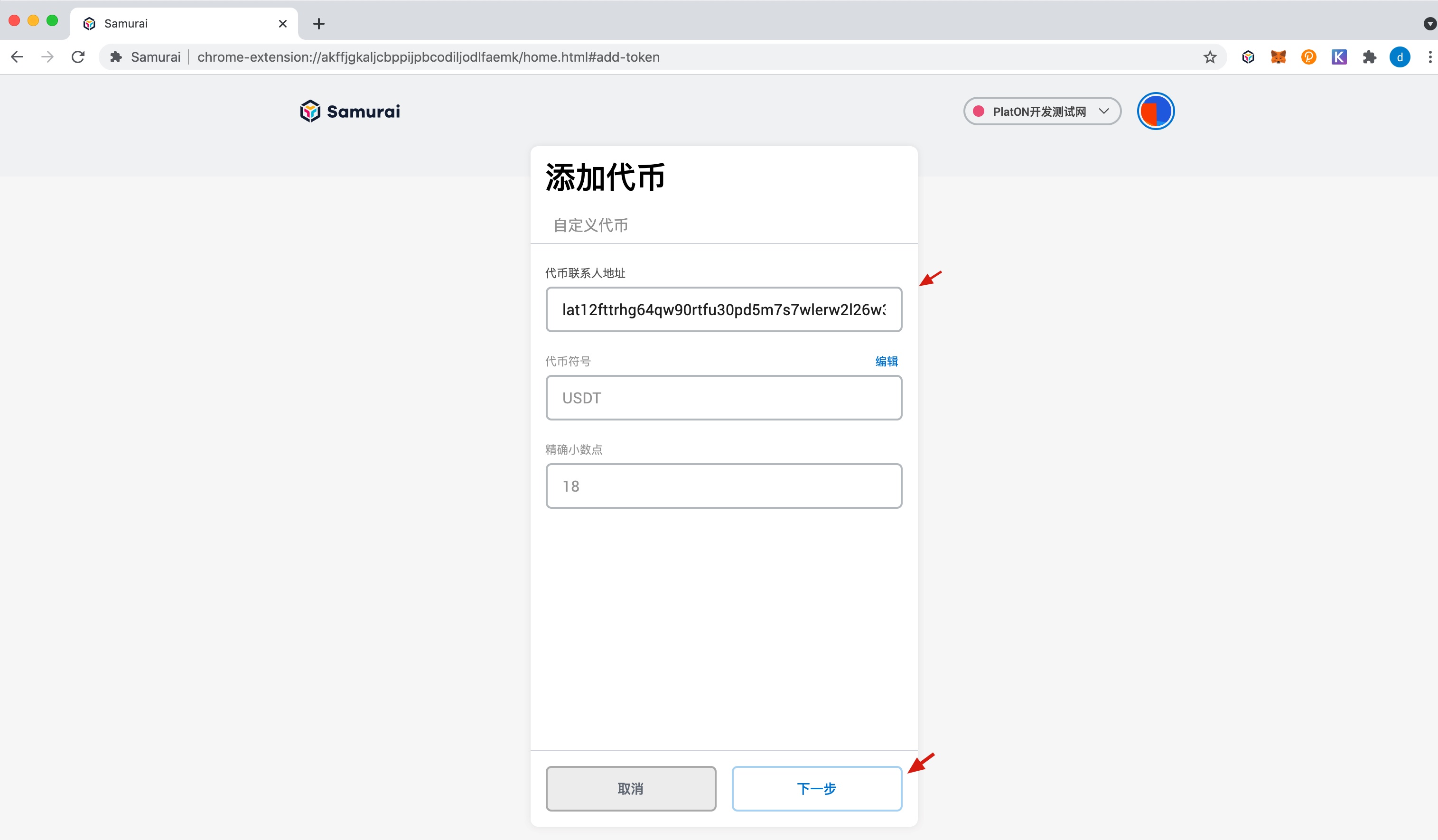Open the Samurai extension icon in the toolbar

pos(1248,56)
